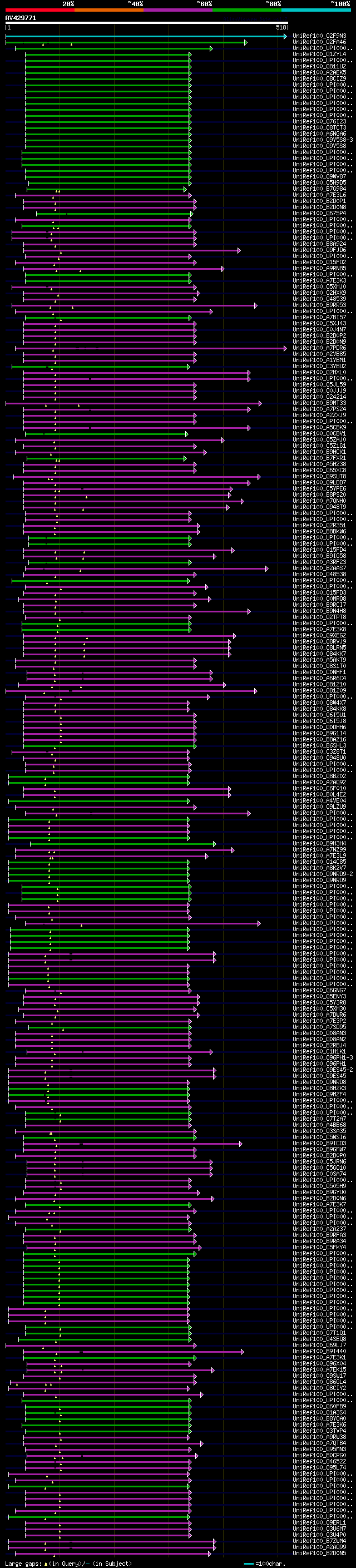Select the UniRef100_B8A924 label

tap(319, 244)
